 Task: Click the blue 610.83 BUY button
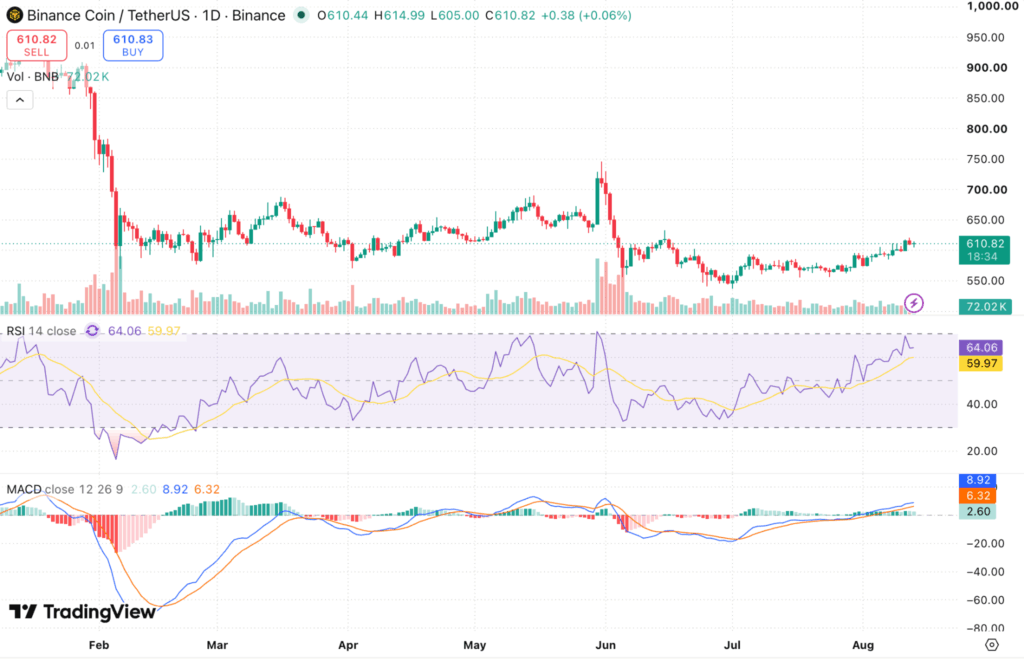pyautogui.click(x=133, y=46)
